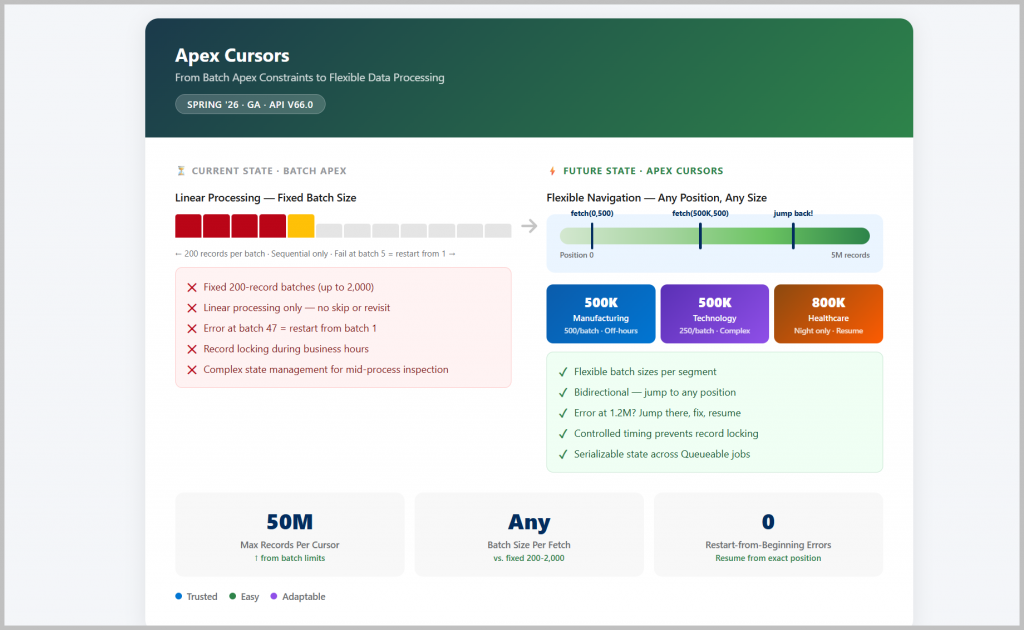Screen dimensions: 1024x630
Task: Click the fetch(500K,500) marker on the cursor bar
Action: [700, 236]
